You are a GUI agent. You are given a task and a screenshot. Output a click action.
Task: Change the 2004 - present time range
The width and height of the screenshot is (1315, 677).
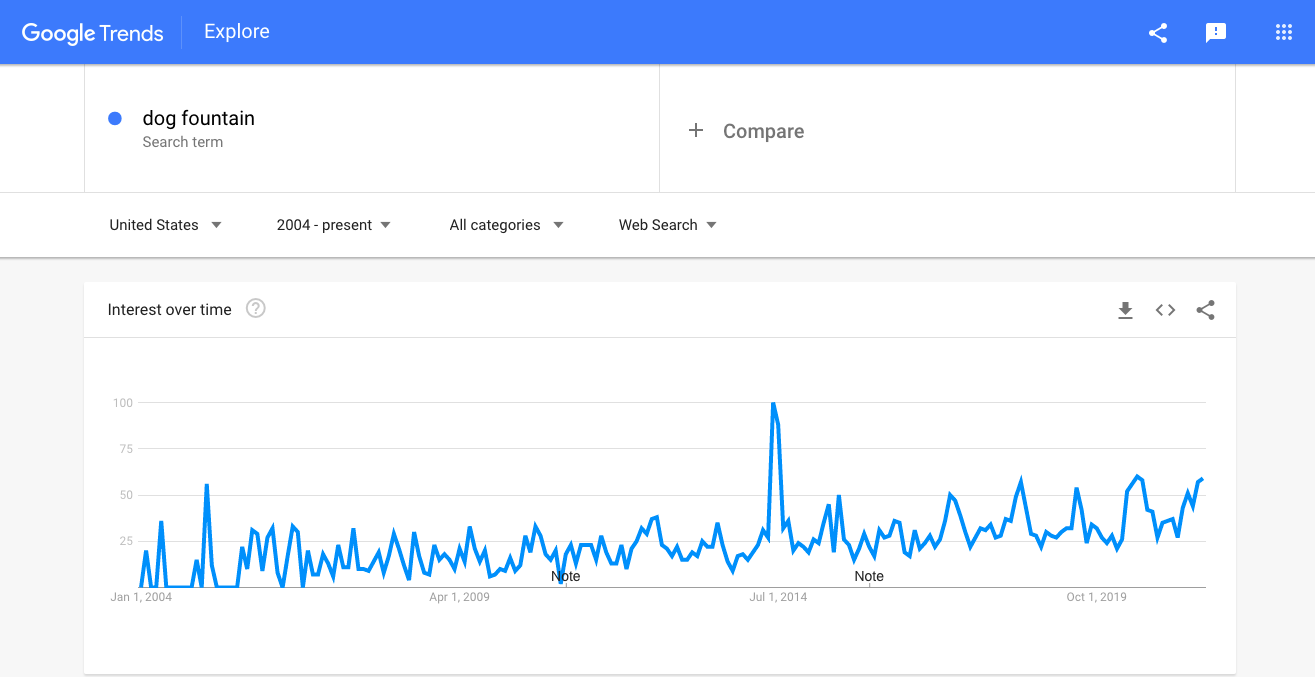(332, 225)
